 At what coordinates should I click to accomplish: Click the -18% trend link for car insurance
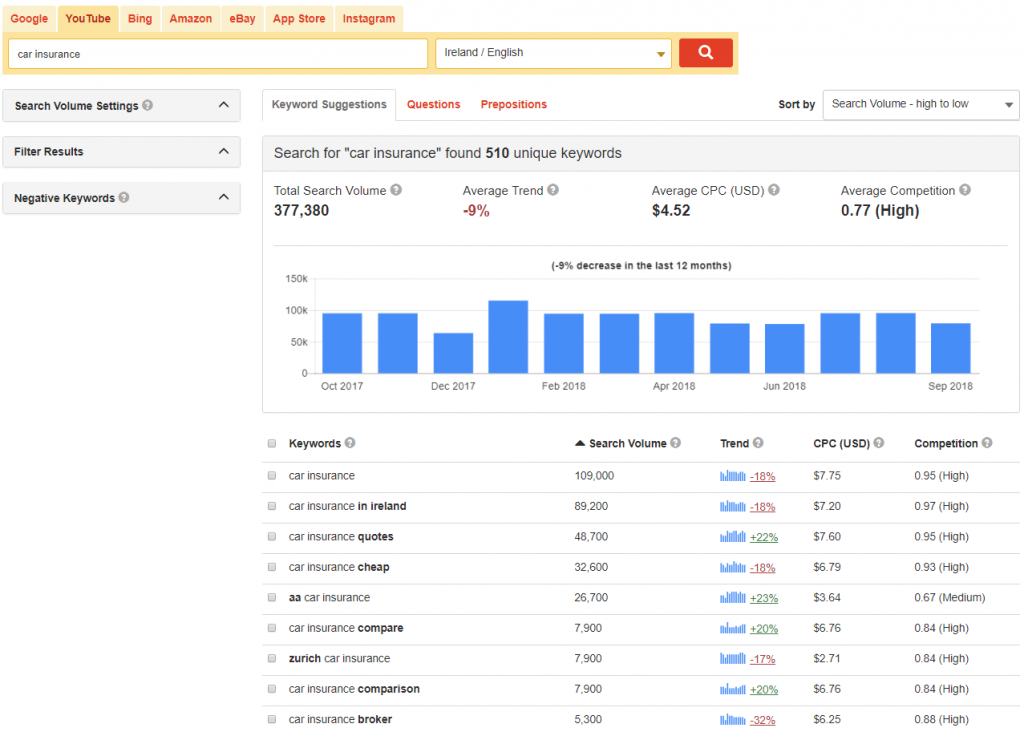tap(762, 477)
